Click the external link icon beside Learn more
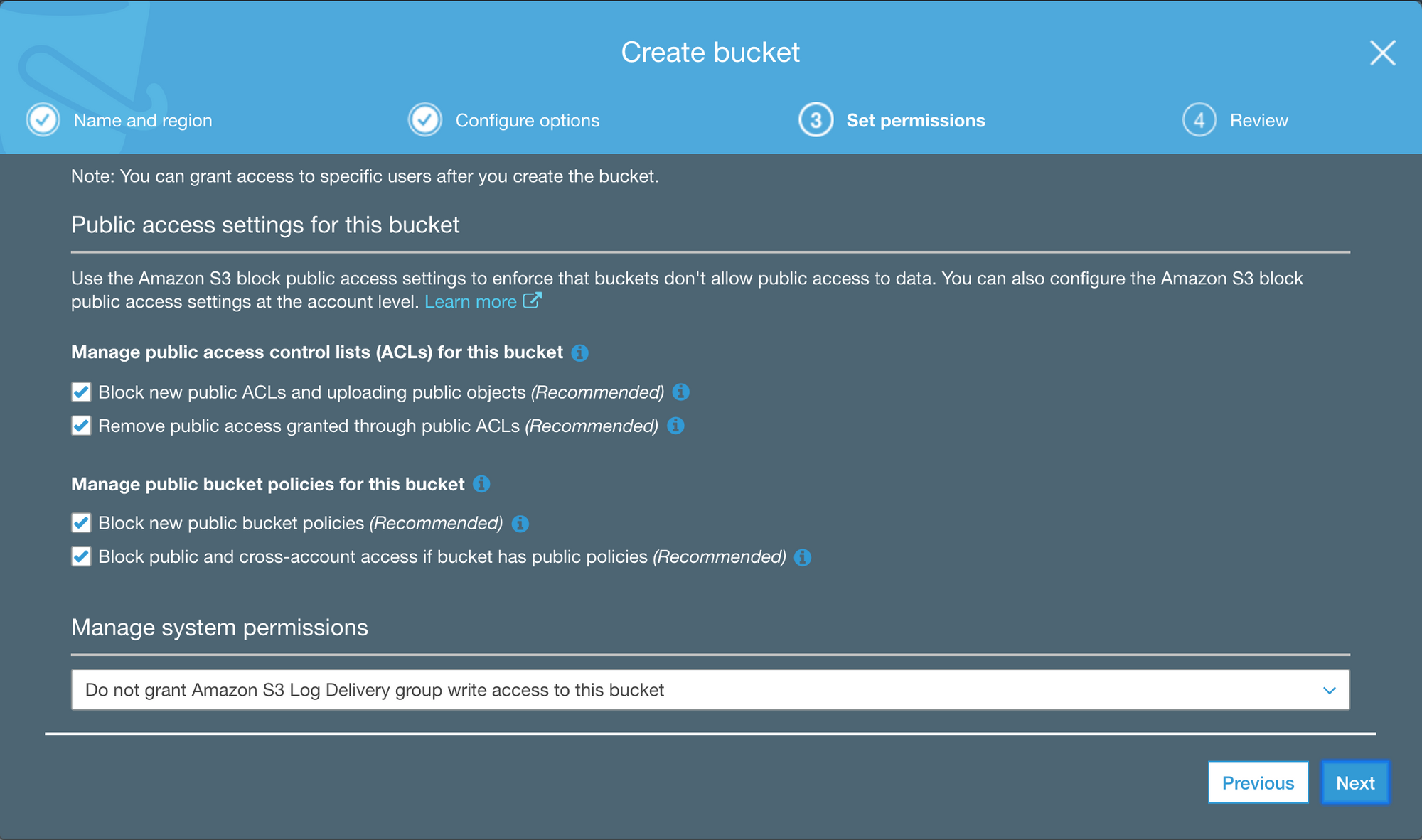The width and height of the screenshot is (1422, 840). coord(533,301)
